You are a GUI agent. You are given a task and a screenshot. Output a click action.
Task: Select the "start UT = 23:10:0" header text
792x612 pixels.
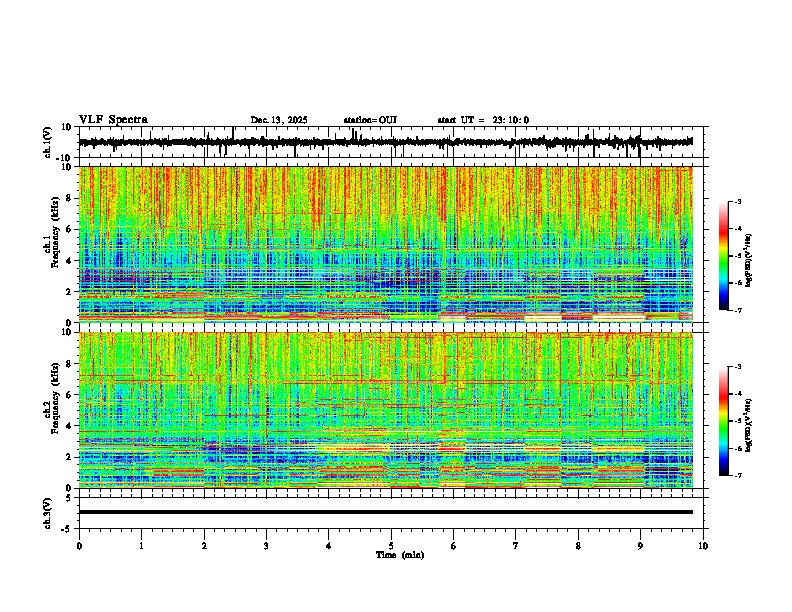(x=483, y=120)
